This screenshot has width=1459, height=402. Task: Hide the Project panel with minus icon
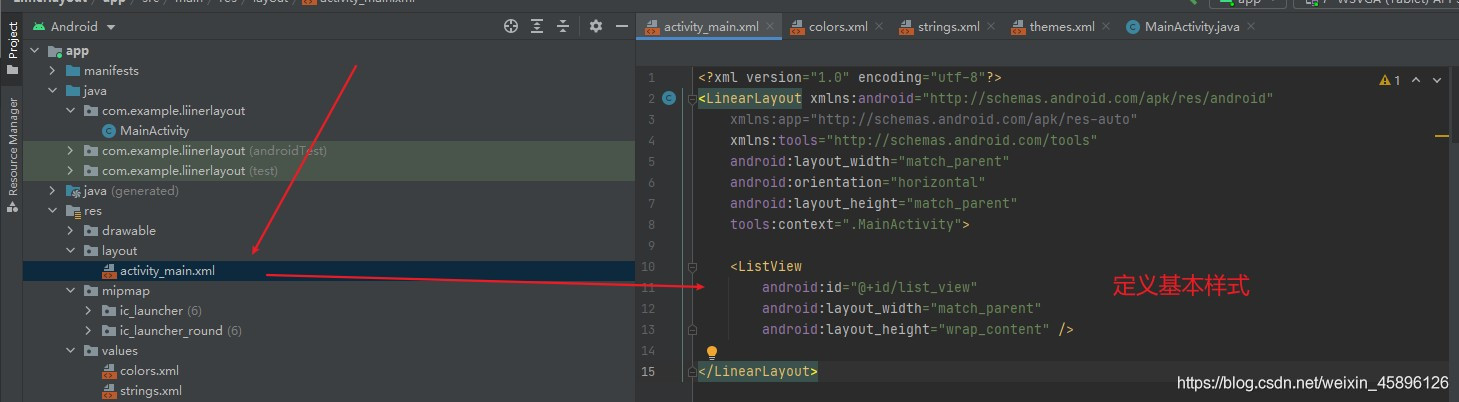(622, 26)
